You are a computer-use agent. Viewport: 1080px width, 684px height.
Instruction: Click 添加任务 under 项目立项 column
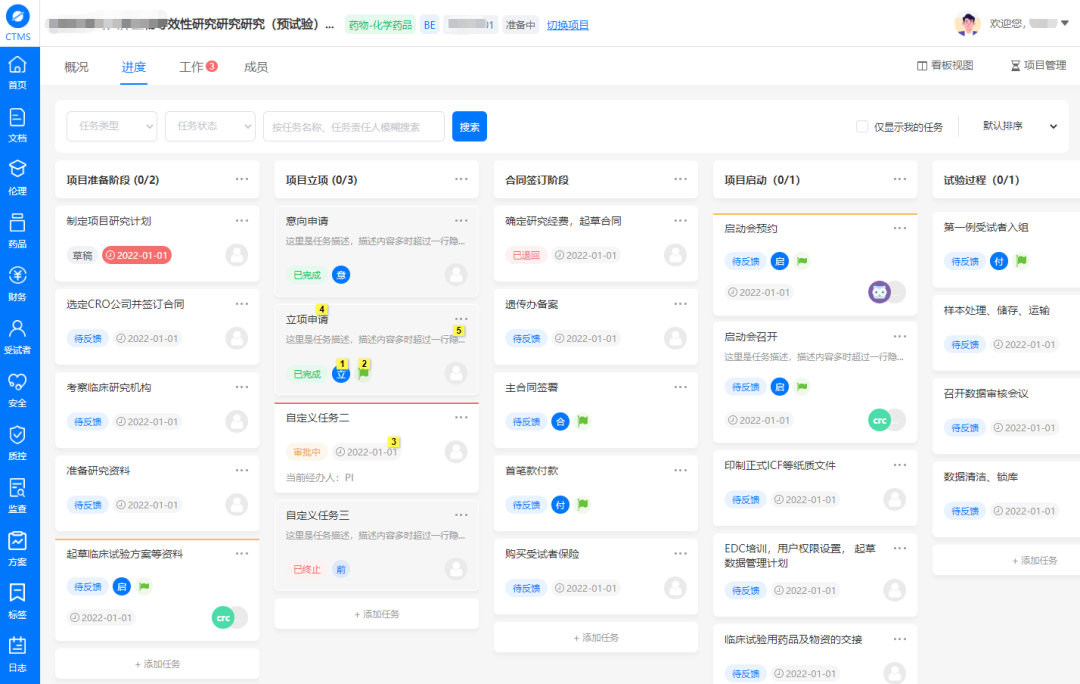377,614
